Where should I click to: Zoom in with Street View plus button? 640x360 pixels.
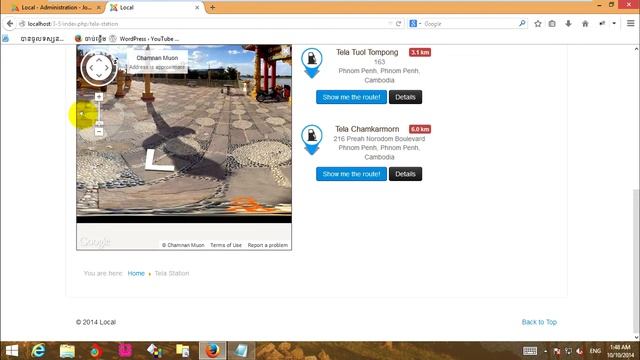click(99, 97)
